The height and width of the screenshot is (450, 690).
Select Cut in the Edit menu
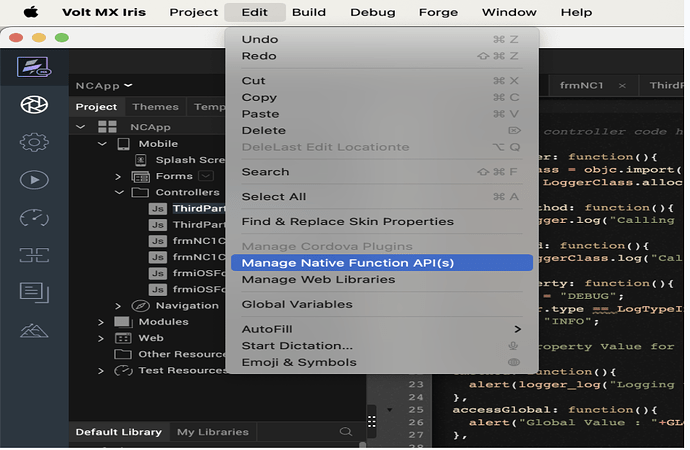point(382,81)
